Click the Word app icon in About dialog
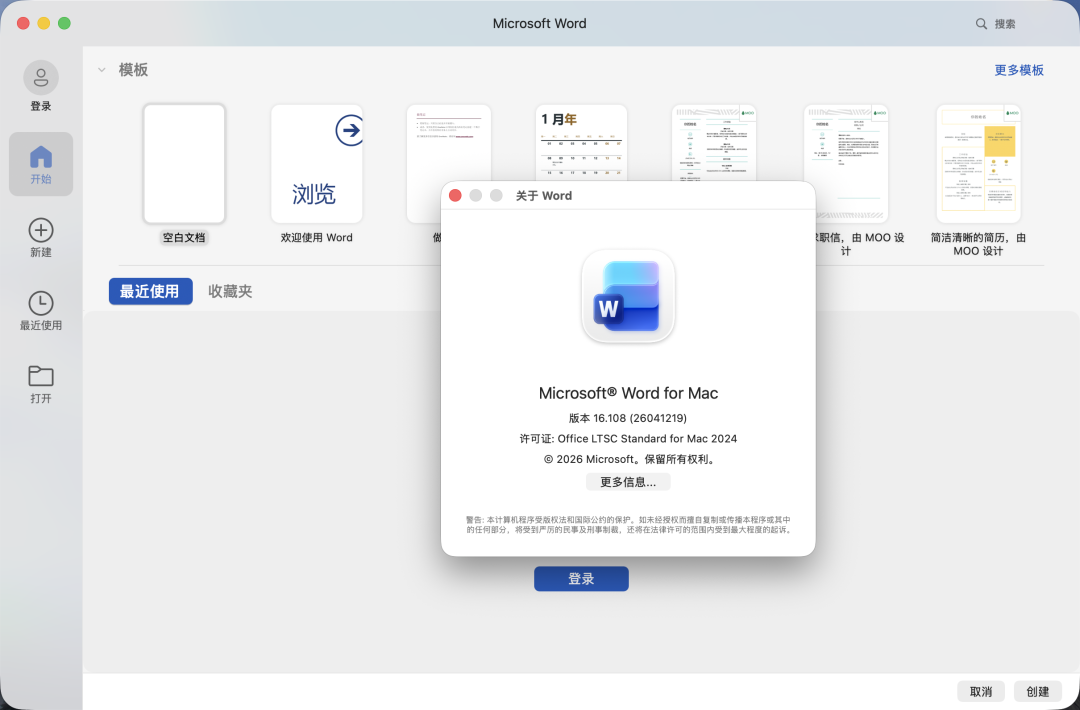This screenshot has width=1080, height=710. click(628, 296)
